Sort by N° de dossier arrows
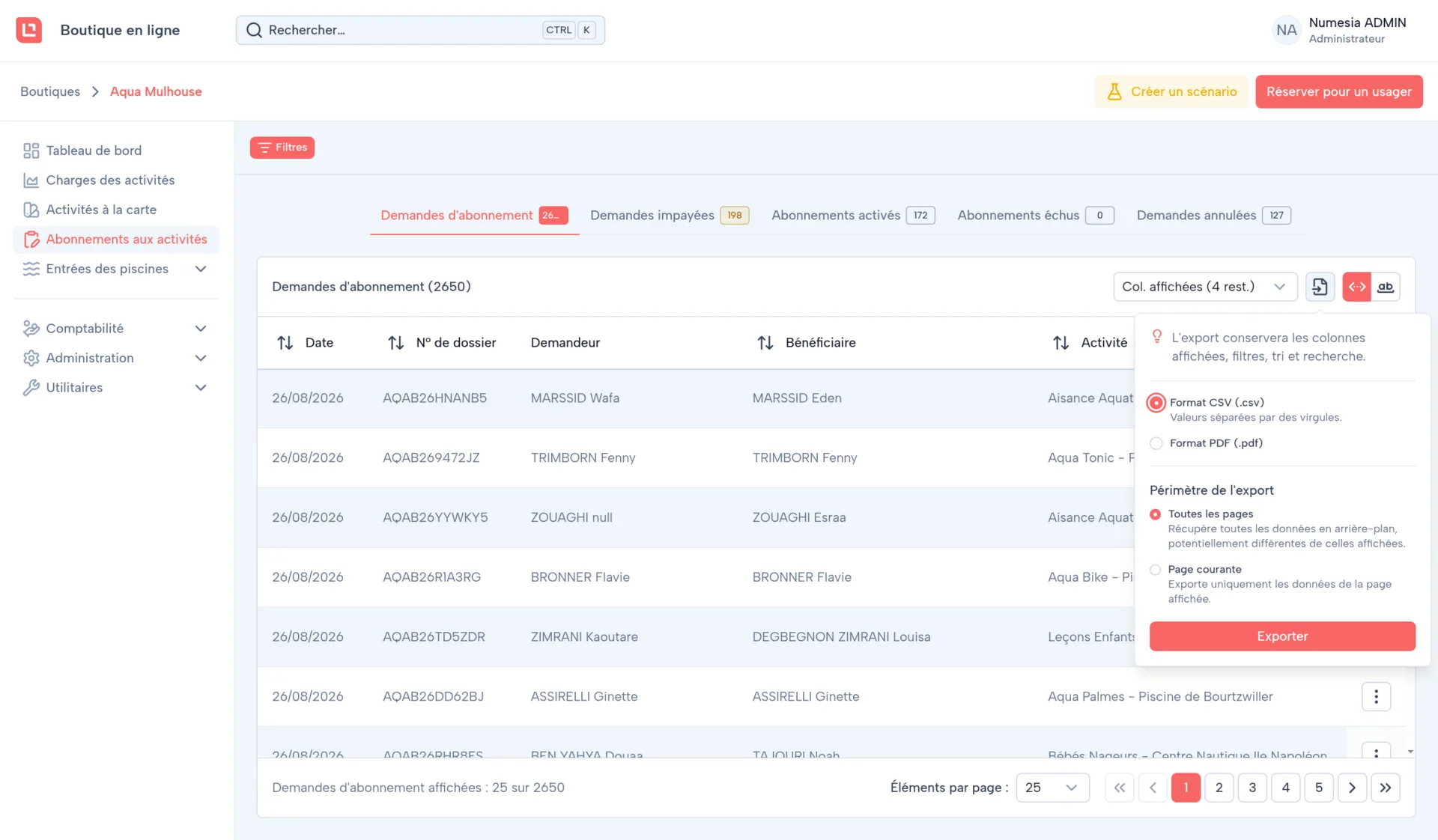 tap(395, 343)
